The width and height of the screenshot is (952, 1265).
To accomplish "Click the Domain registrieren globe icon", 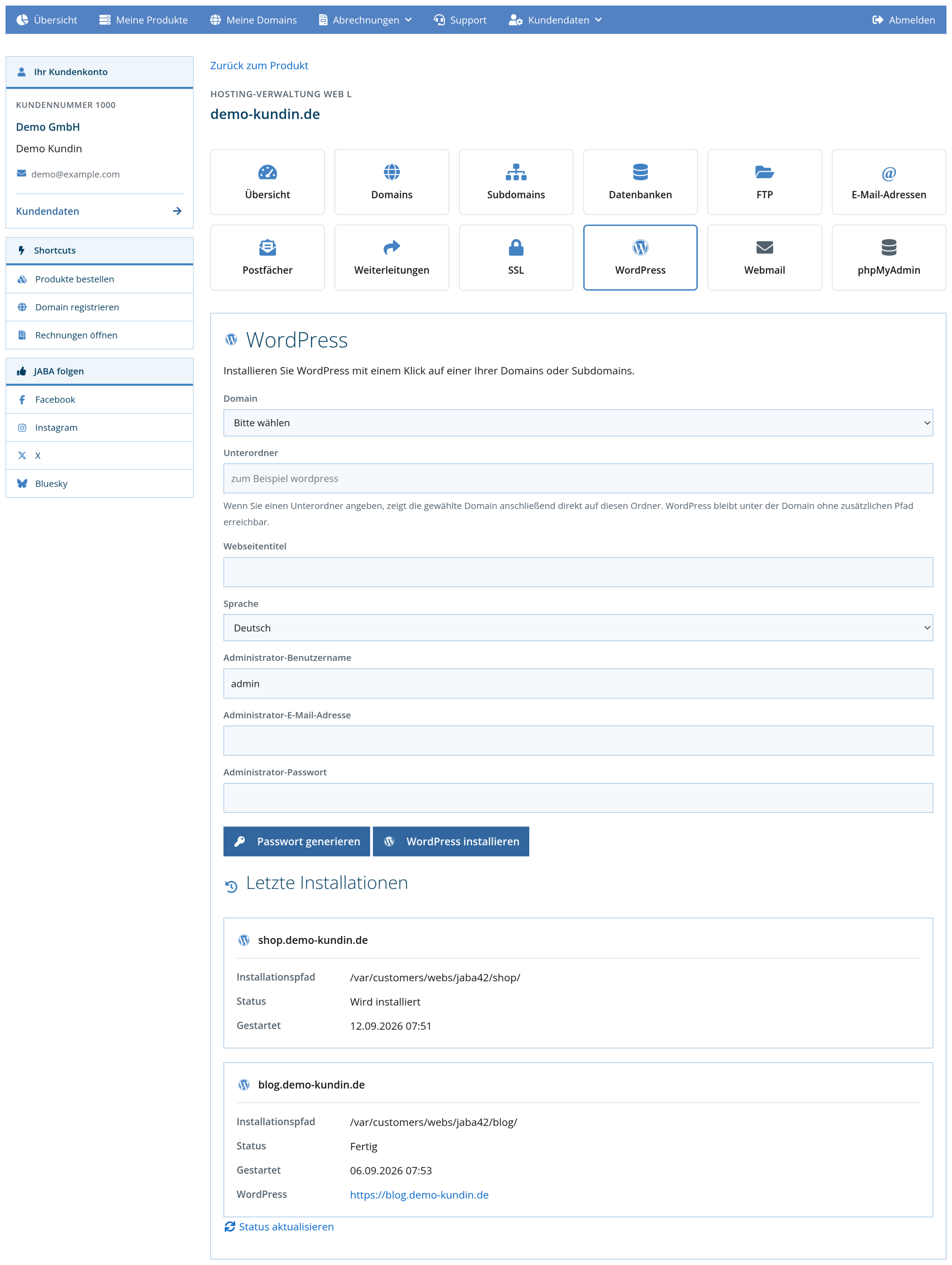I will [22, 307].
